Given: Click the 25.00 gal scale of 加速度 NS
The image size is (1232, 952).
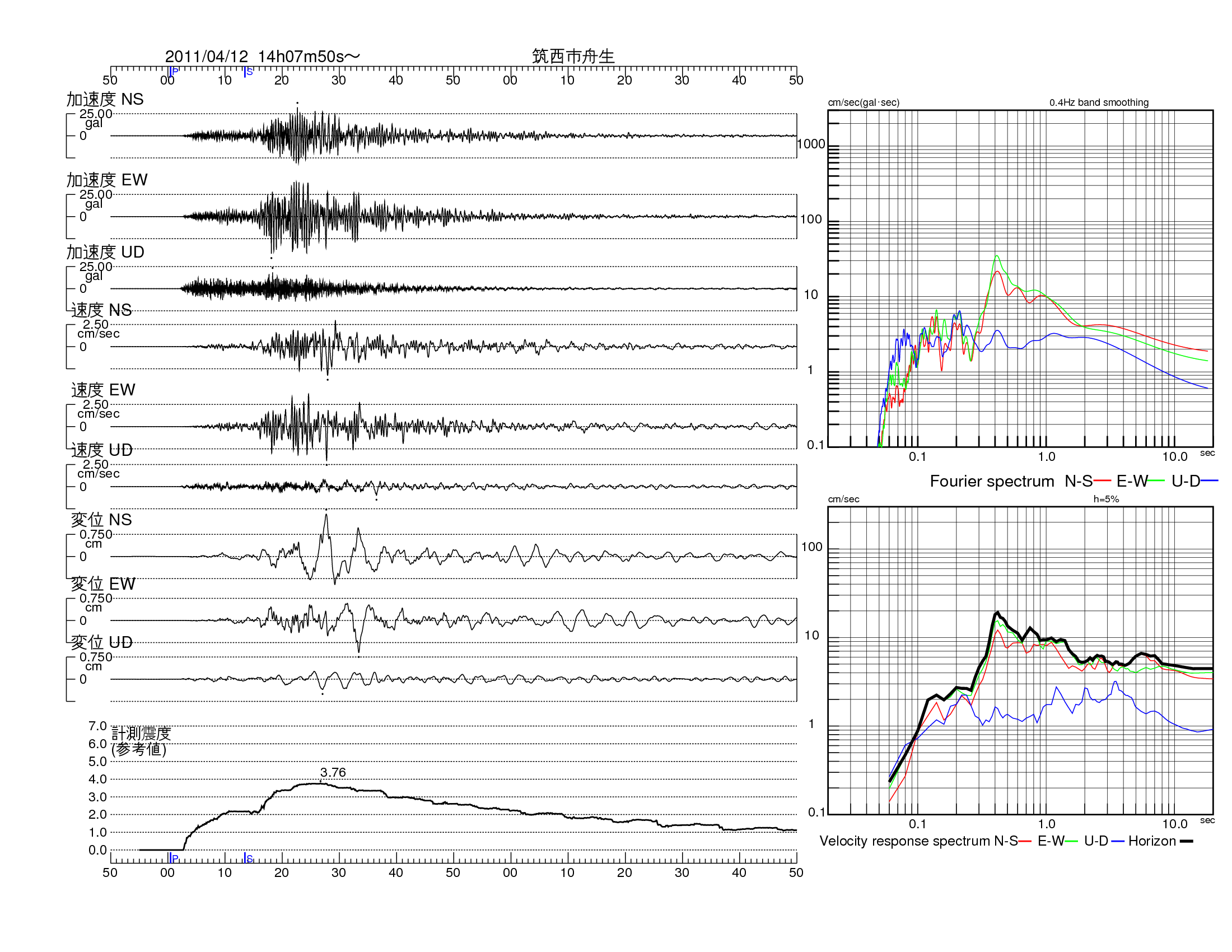Looking at the screenshot, I should tap(96, 118).
